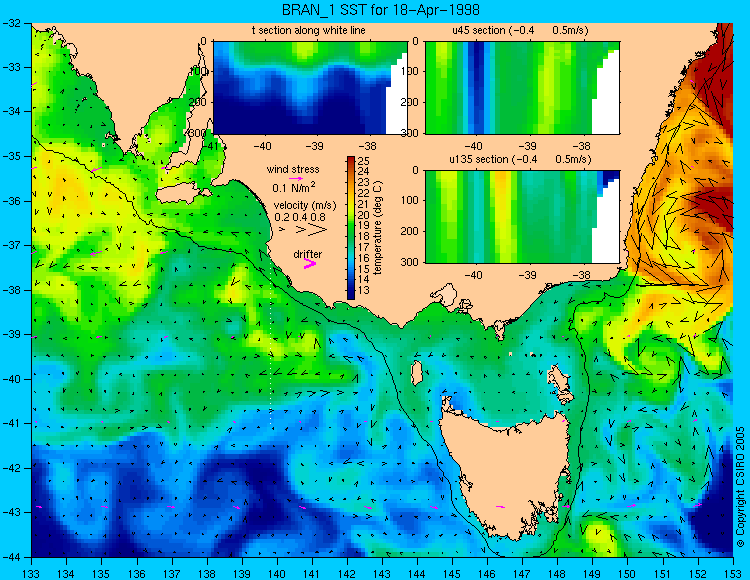Screen dimensions: 750x580
Task: Click the temperature color bar scale
Action: (351, 228)
